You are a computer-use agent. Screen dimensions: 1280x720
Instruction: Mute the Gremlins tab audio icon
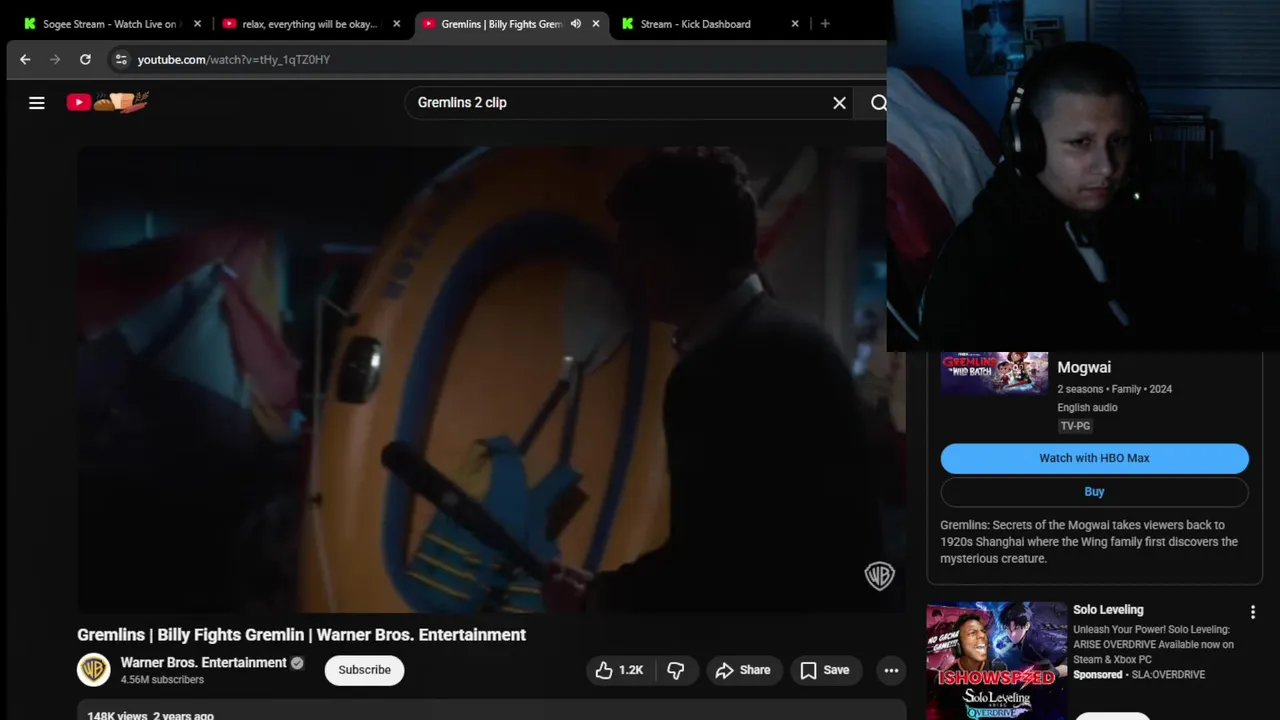click(575, 23)
